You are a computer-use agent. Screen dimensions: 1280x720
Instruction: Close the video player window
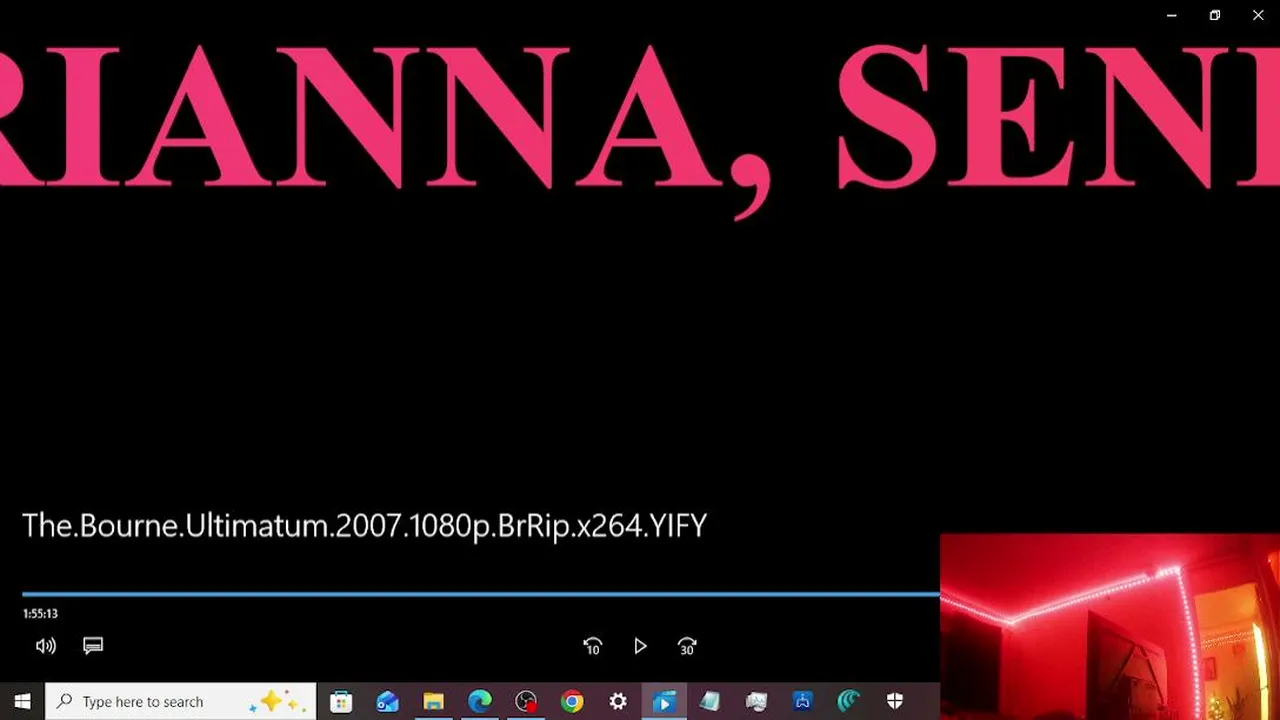click(1258, 15)
